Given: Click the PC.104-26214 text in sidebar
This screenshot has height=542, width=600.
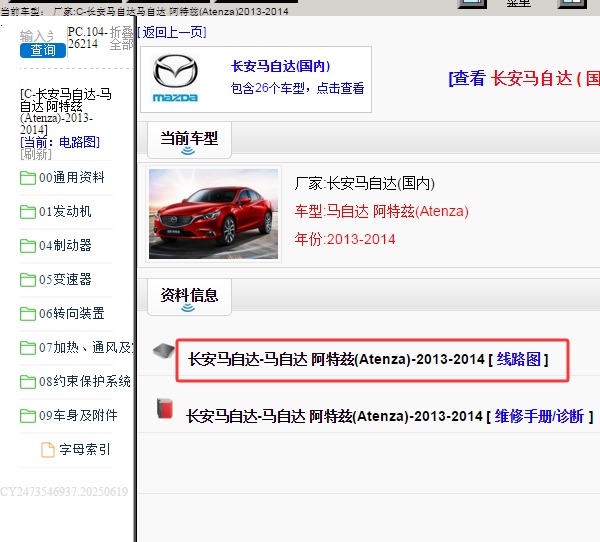Looking at the screenshot, I should point(87,38).
